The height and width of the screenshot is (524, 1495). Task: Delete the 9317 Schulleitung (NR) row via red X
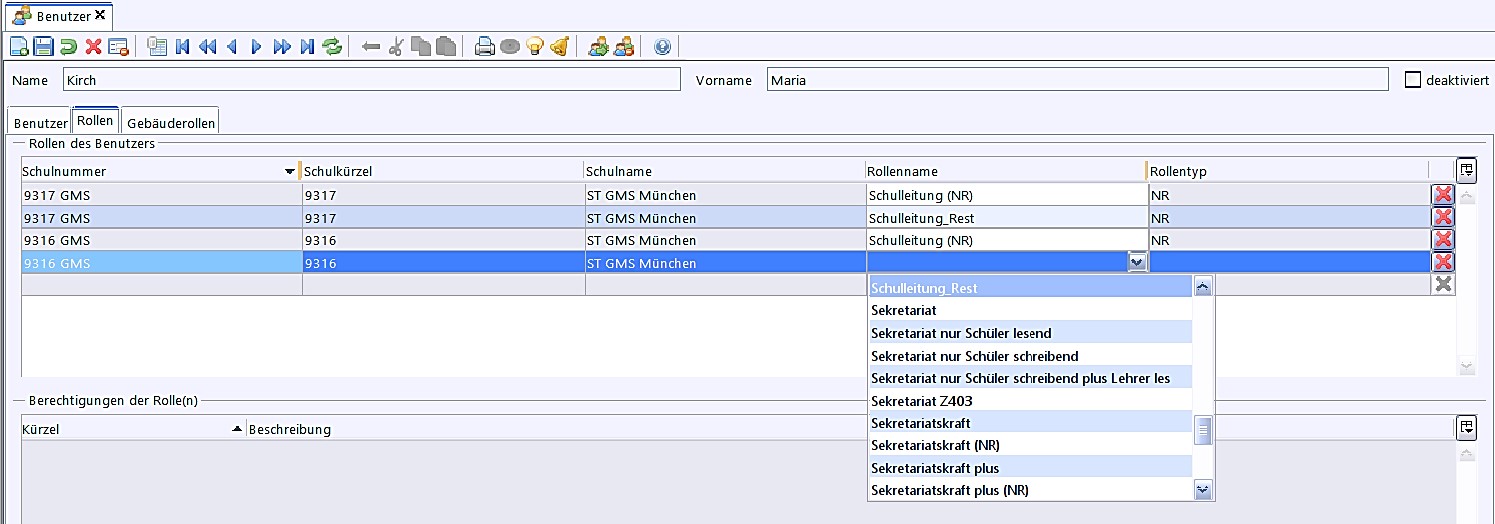(x=1442, y=194)
